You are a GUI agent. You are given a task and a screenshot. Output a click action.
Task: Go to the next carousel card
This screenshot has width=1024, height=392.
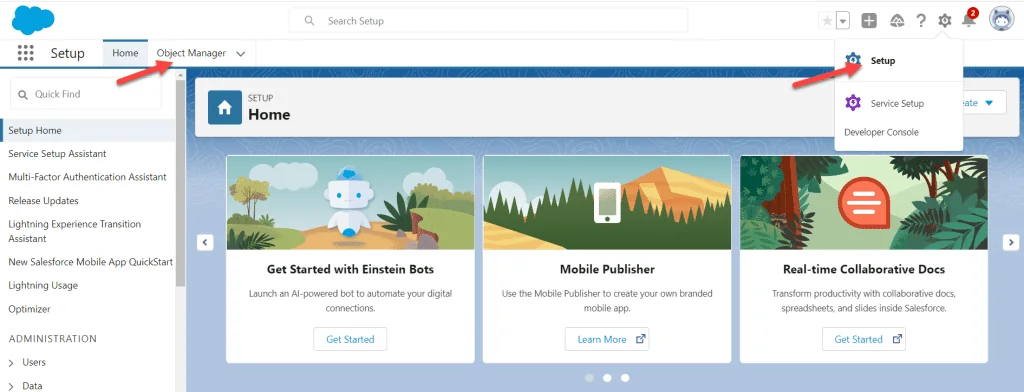click(x=1011, y=242)
